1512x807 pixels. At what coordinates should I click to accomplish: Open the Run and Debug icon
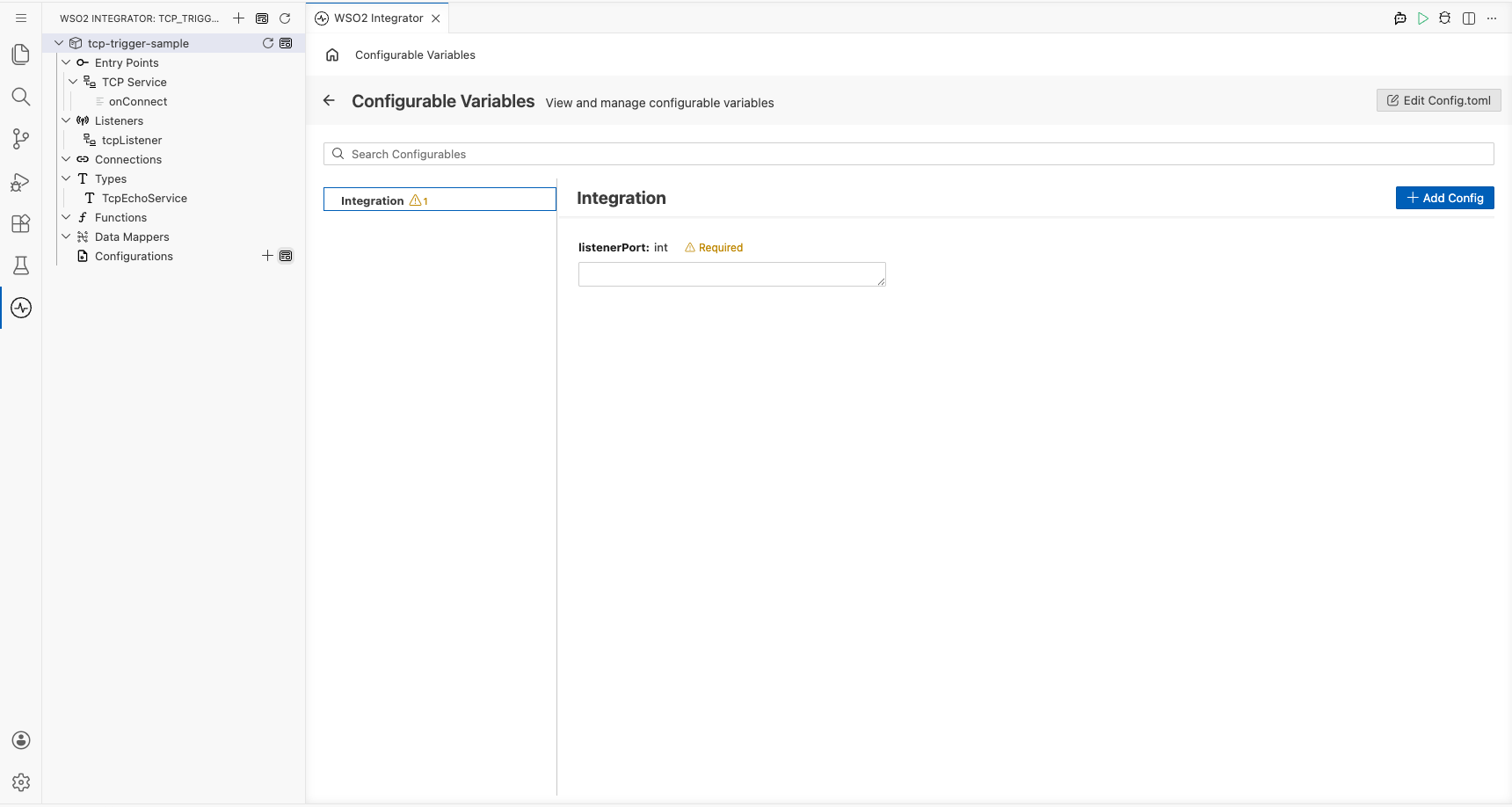point(21,181)
